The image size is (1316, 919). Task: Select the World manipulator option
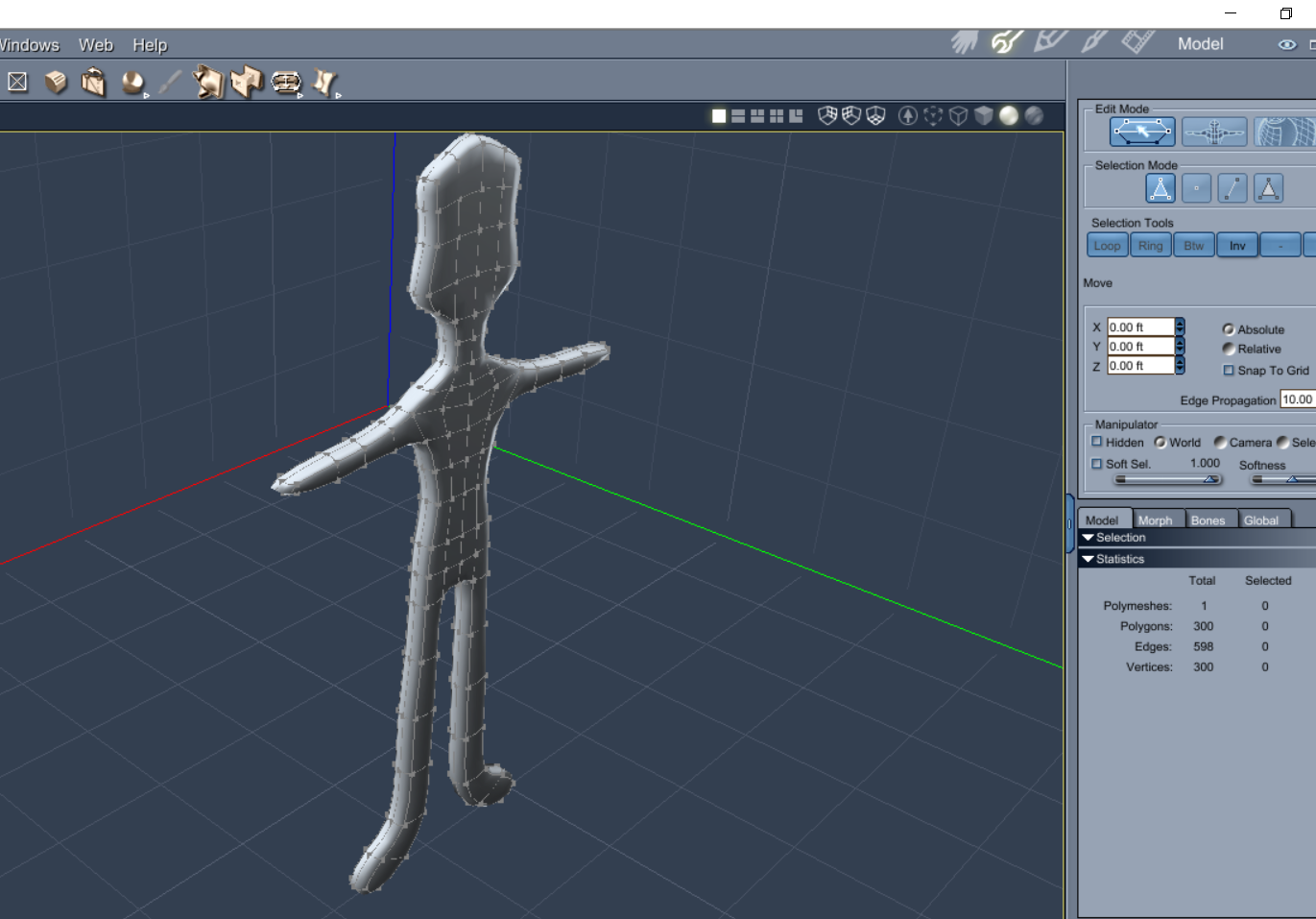1160,443
